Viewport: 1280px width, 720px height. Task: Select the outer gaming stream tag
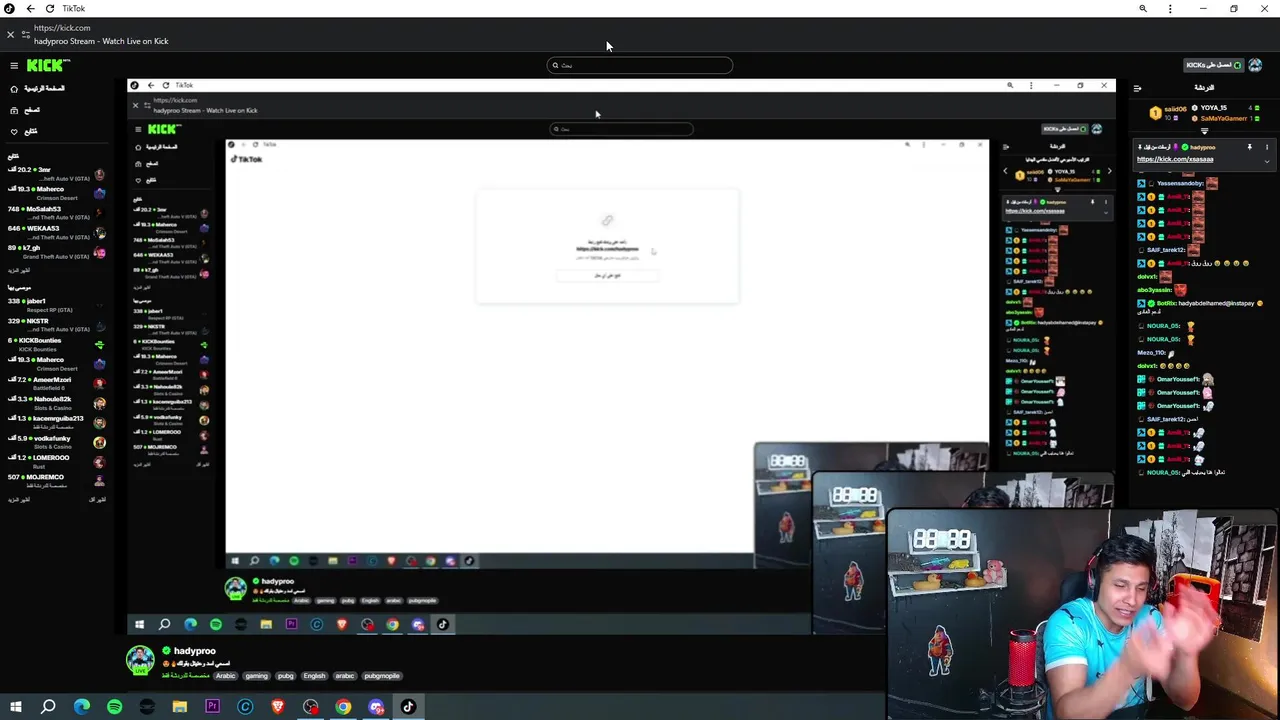coord(257,676)
